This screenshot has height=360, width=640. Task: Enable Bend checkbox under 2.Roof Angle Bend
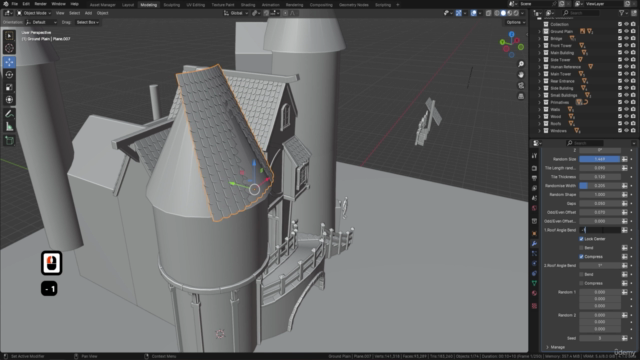581,274
